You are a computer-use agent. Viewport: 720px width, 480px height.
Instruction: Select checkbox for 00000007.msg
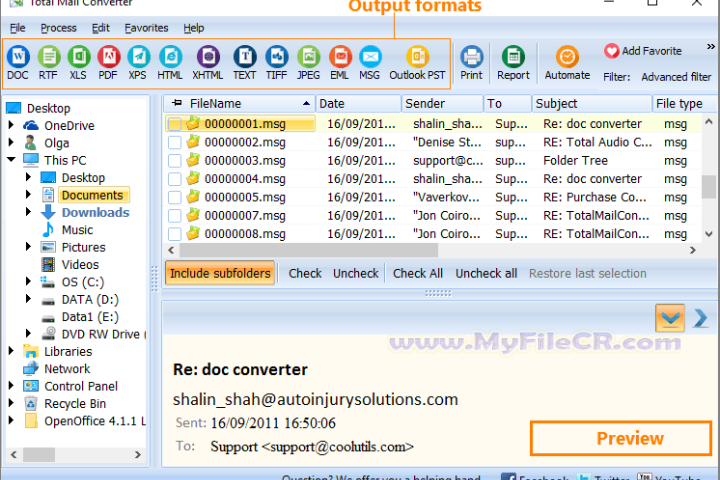pos(174,216)
